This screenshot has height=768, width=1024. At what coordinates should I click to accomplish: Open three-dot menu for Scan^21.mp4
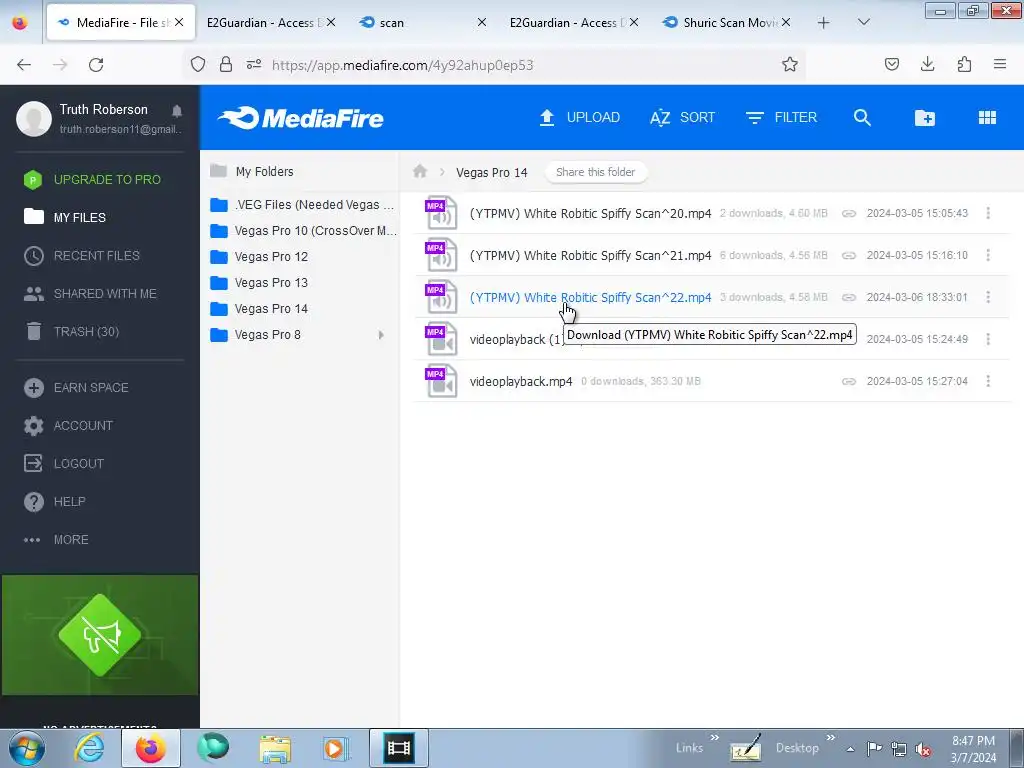point(988,255)
